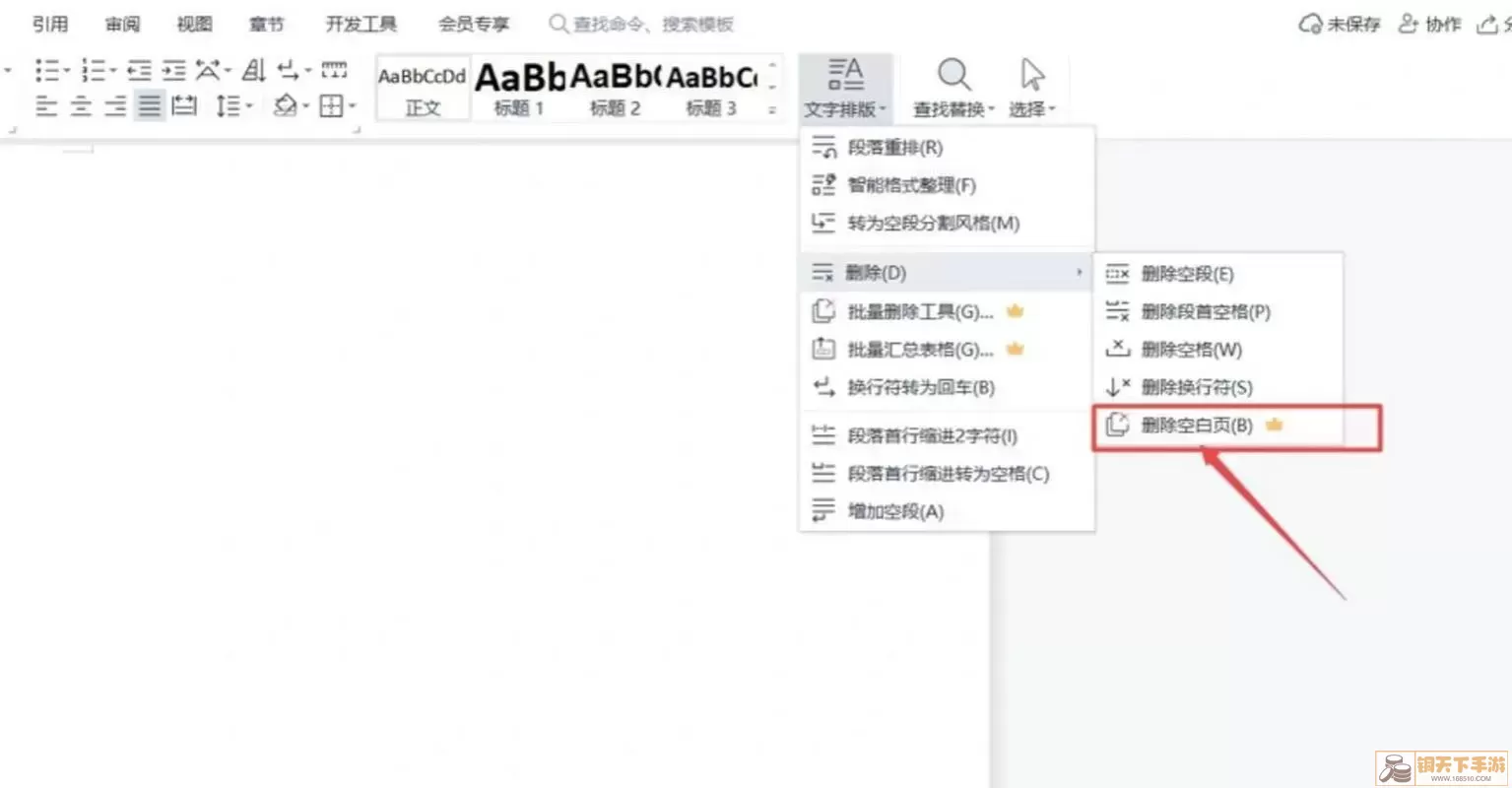Click the 未保存 status button
The height and width of the screenshot is (788, 1512).
(x=1340, y=24)
